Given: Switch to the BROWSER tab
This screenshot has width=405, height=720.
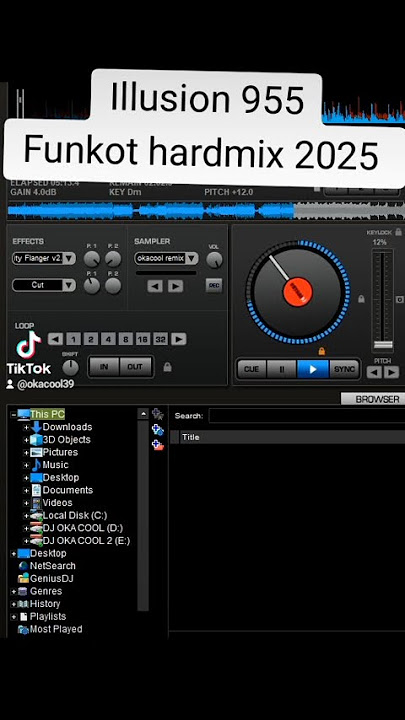Looking at the screenshot, I should (x=373, y=399).
